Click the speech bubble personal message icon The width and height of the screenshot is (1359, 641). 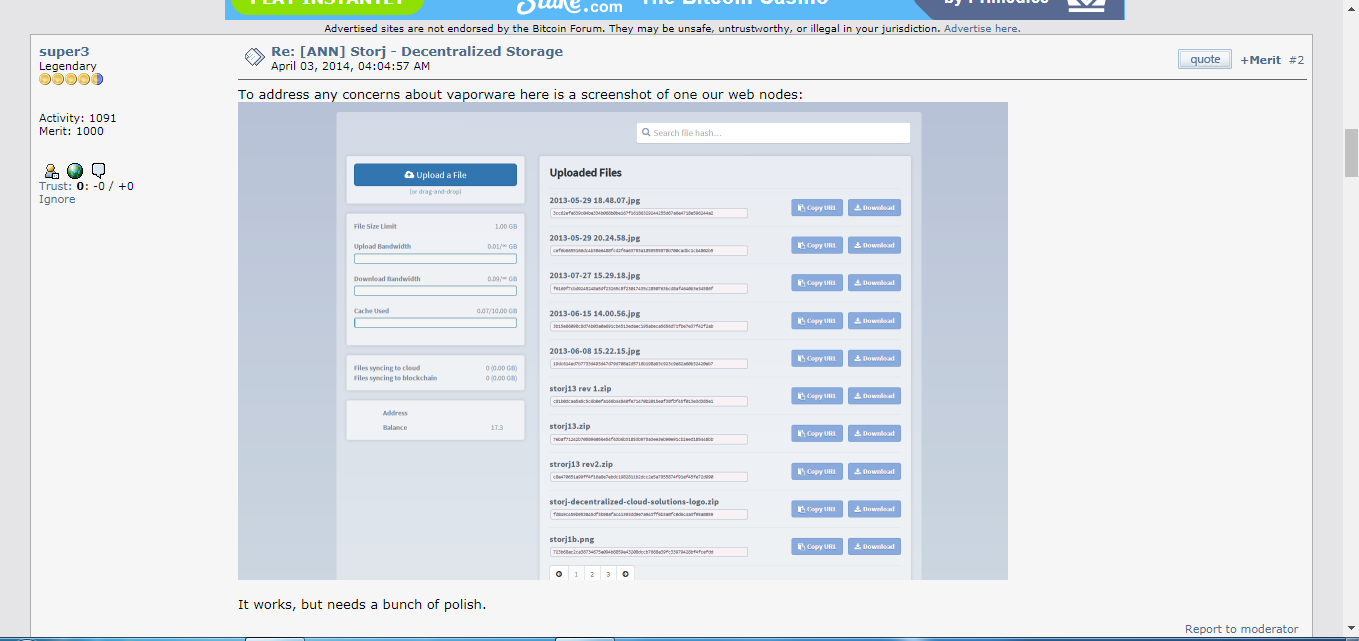98,171
